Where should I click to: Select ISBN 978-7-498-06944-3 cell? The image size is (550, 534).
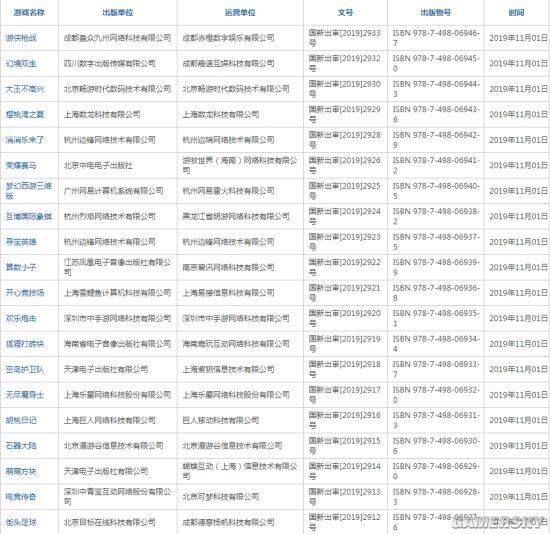click(436, 89)
